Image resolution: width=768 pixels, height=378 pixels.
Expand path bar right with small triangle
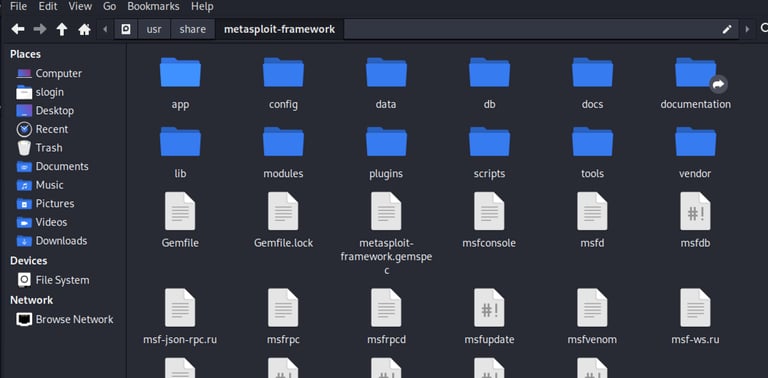coord(747,29)
